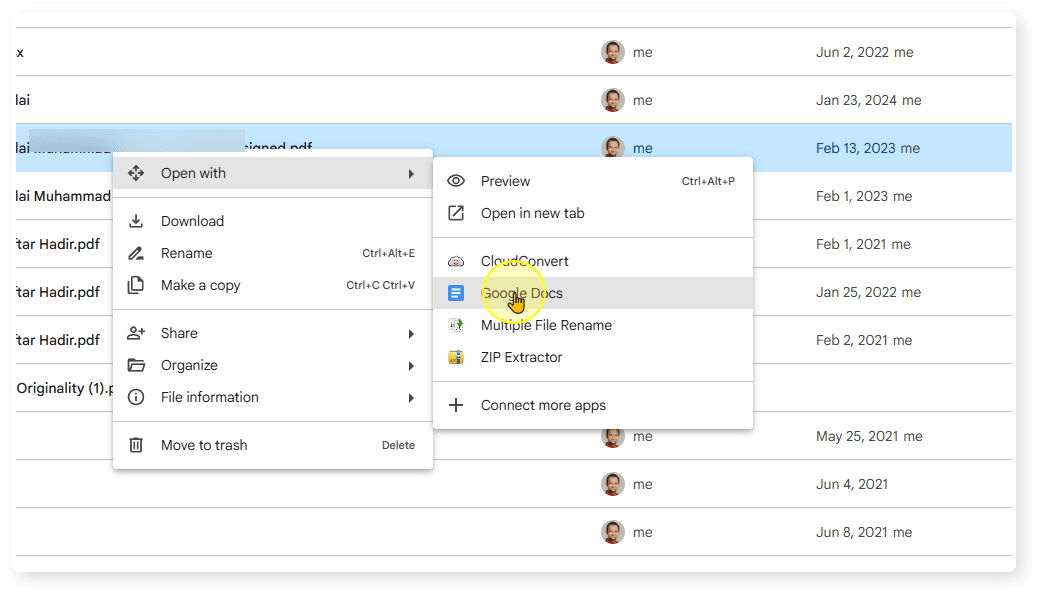Choose Rename from the context menu

[x=273, y=253]
